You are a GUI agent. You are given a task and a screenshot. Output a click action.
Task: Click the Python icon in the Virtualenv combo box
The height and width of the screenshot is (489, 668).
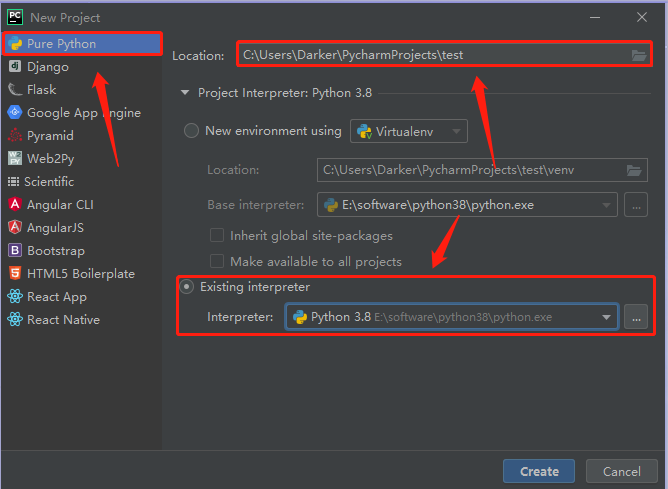pos(365,131)
